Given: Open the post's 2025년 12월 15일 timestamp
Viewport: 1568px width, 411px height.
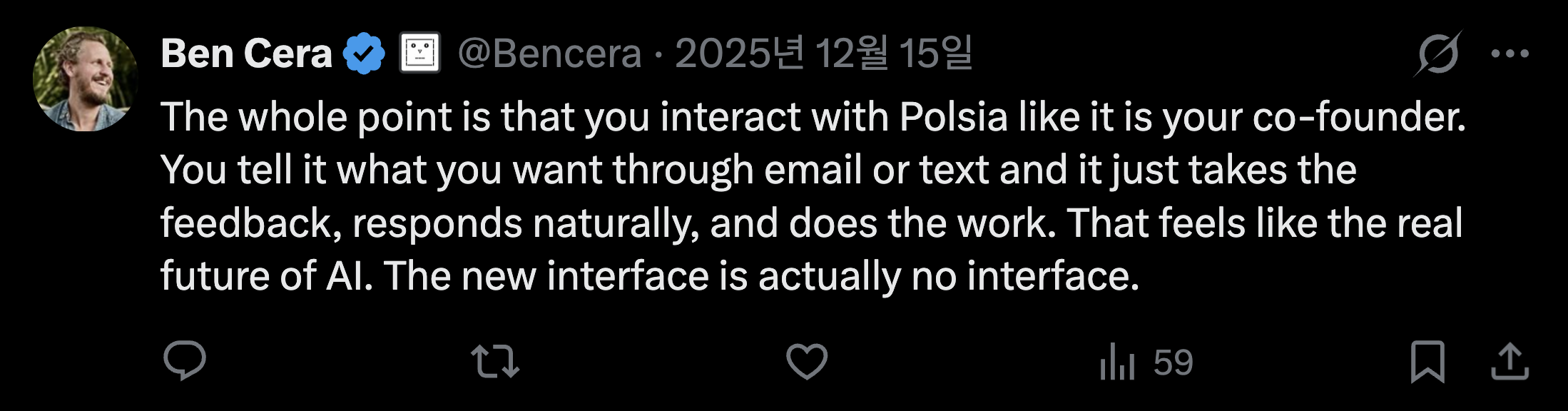Looking at the screenshot, I should 823,54.
